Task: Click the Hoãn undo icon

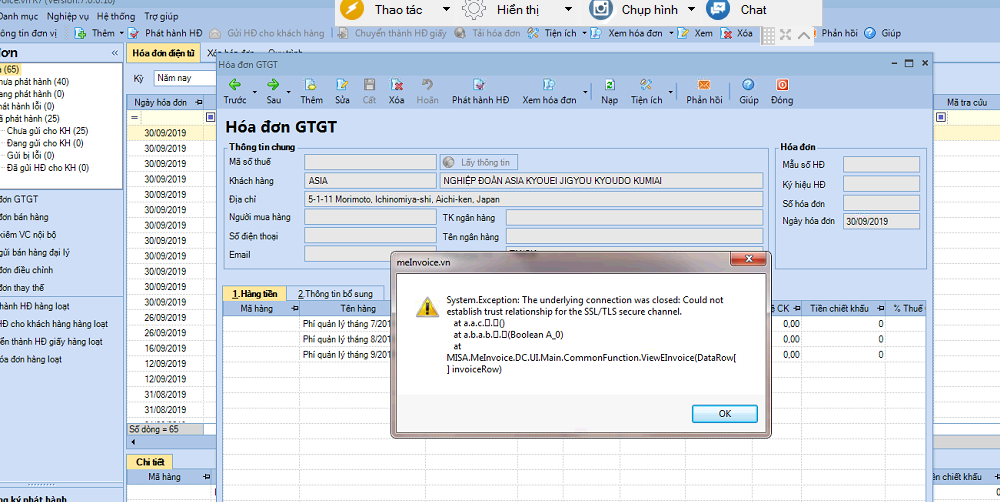Action: (427, 91)
